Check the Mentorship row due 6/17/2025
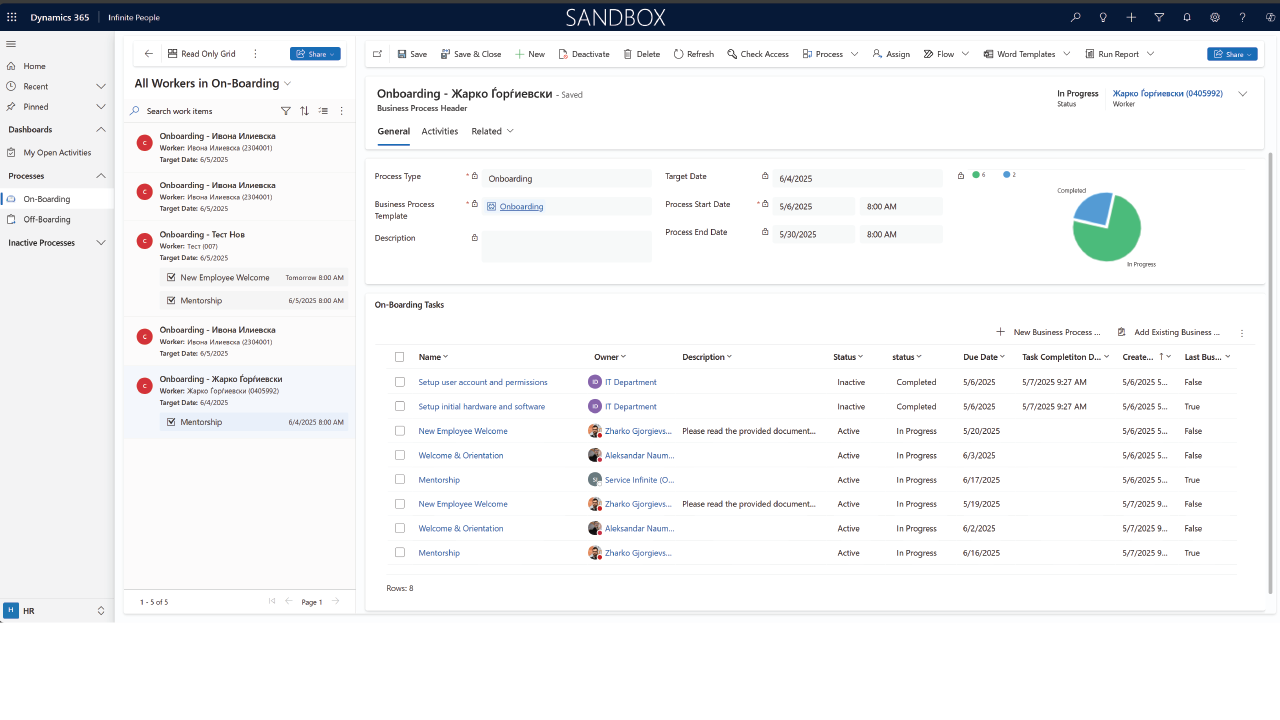Viewport: 1280px width, 720px height. pyautogui.click(x=400, y=480)
